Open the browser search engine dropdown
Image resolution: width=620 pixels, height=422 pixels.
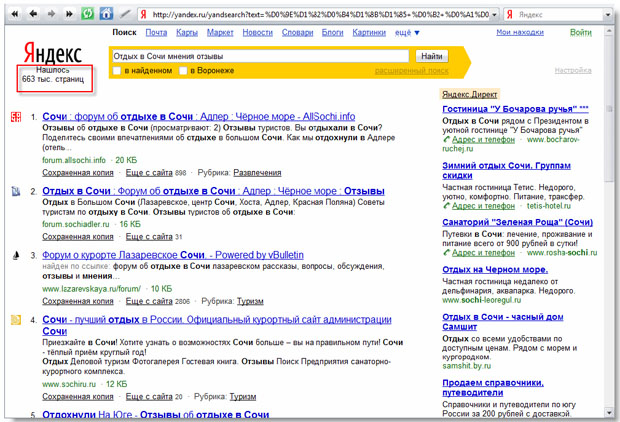pos(608,15)
